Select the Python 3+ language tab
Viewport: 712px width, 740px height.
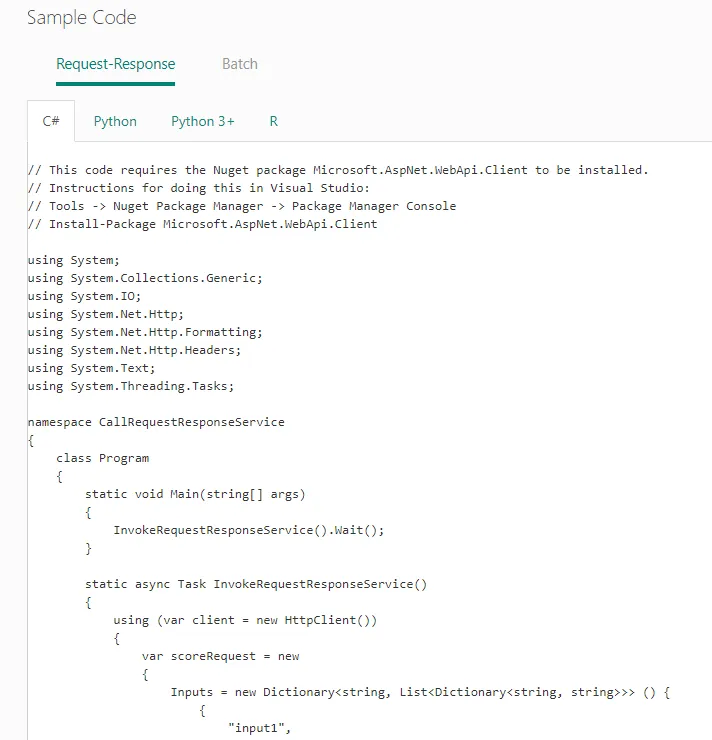pyautogui.click(x=203, y=121)
